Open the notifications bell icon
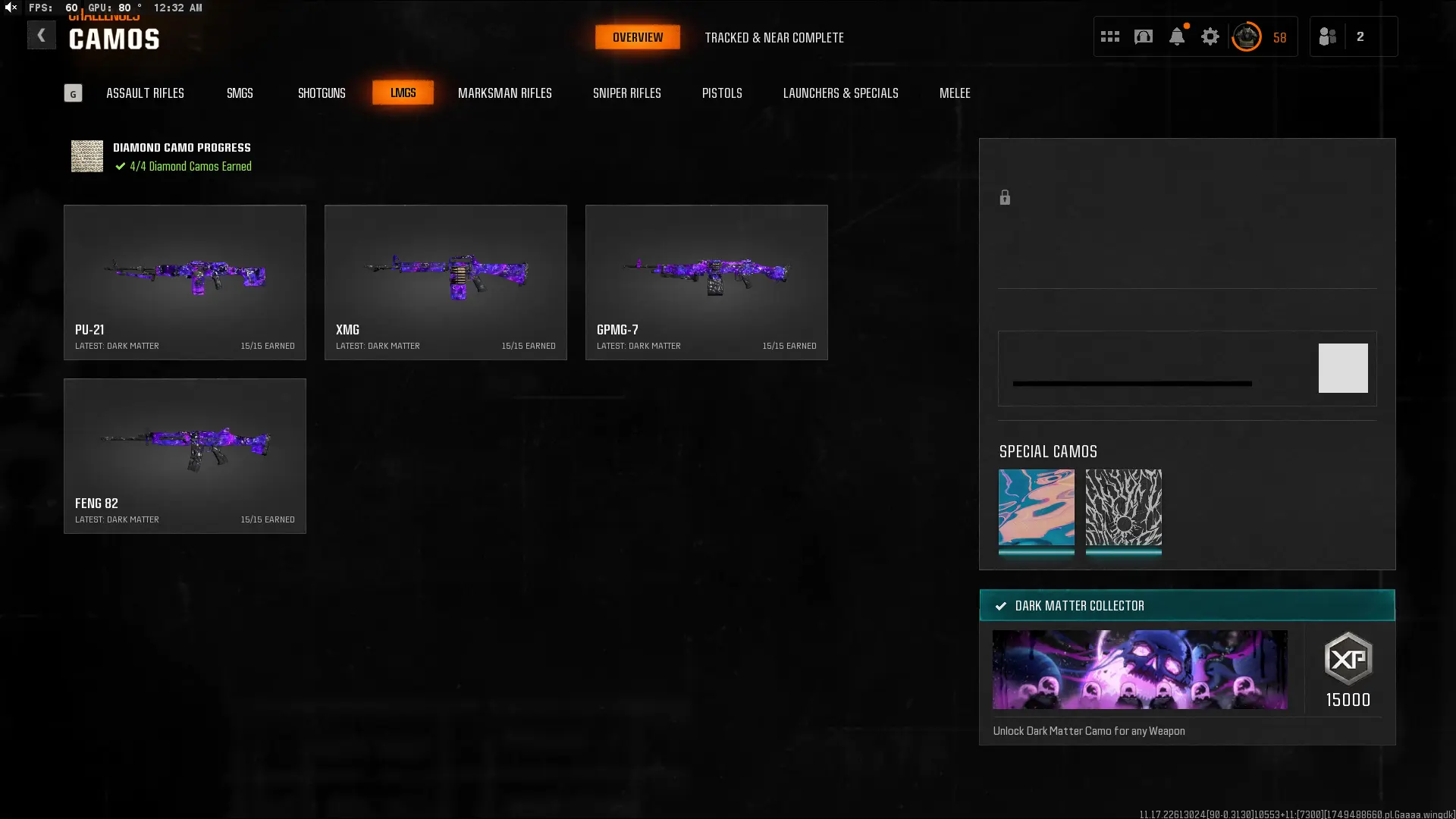 [x=1176, y=36]
